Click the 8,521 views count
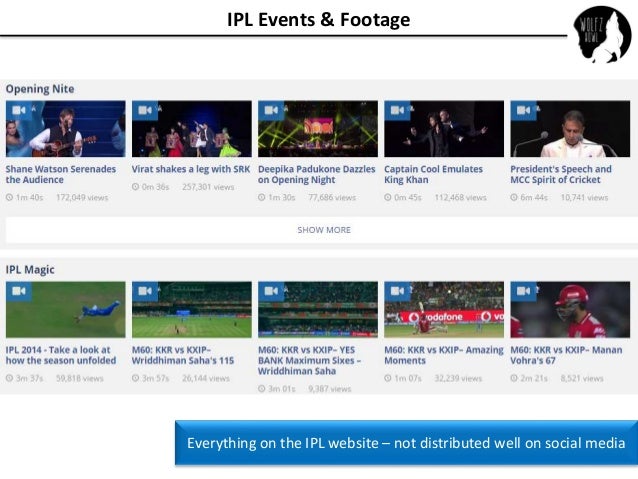The width and height of the screenshot is (638, 479). (x=582, y=378)
